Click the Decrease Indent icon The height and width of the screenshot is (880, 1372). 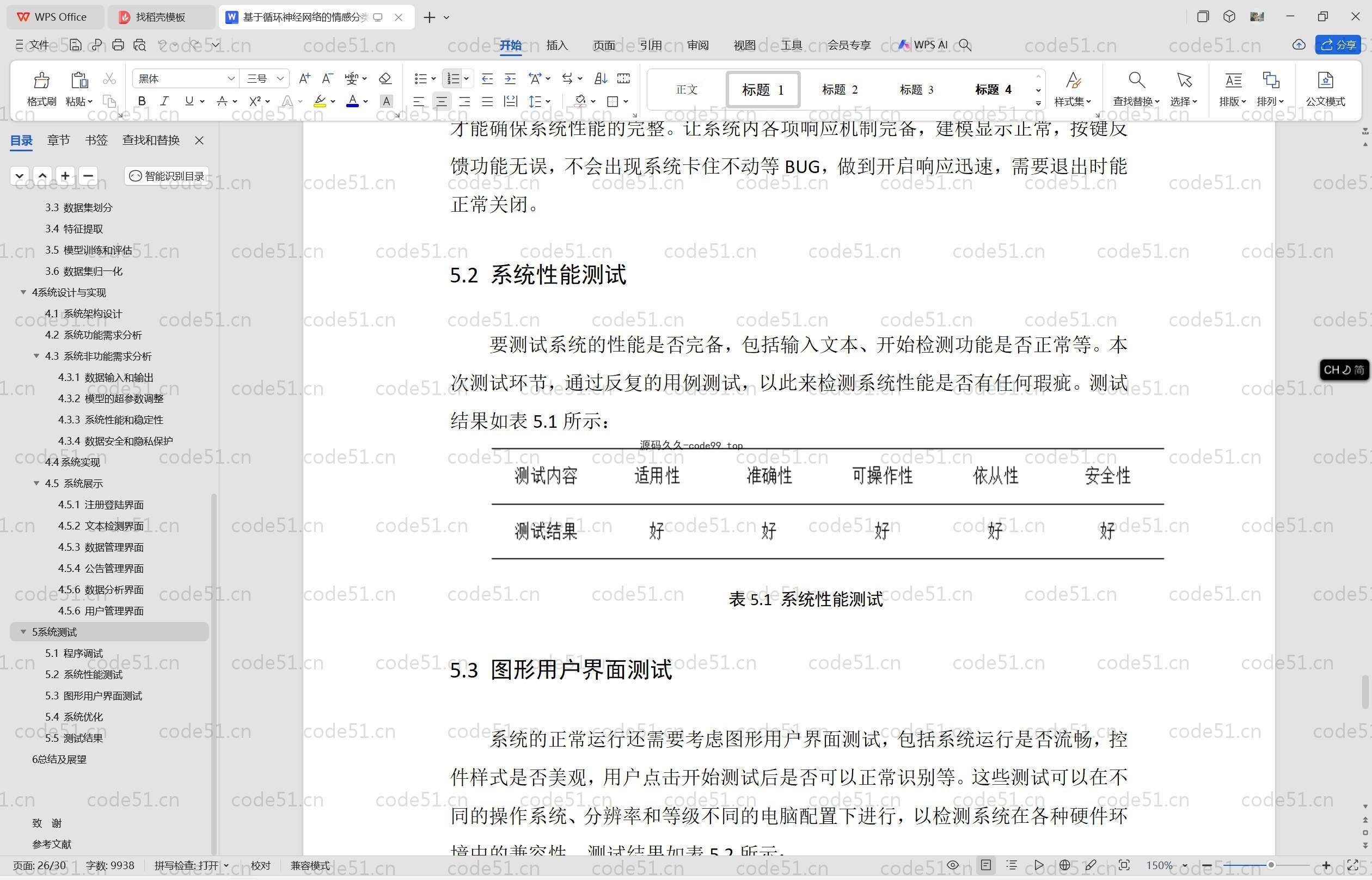[x=487, y=78]
